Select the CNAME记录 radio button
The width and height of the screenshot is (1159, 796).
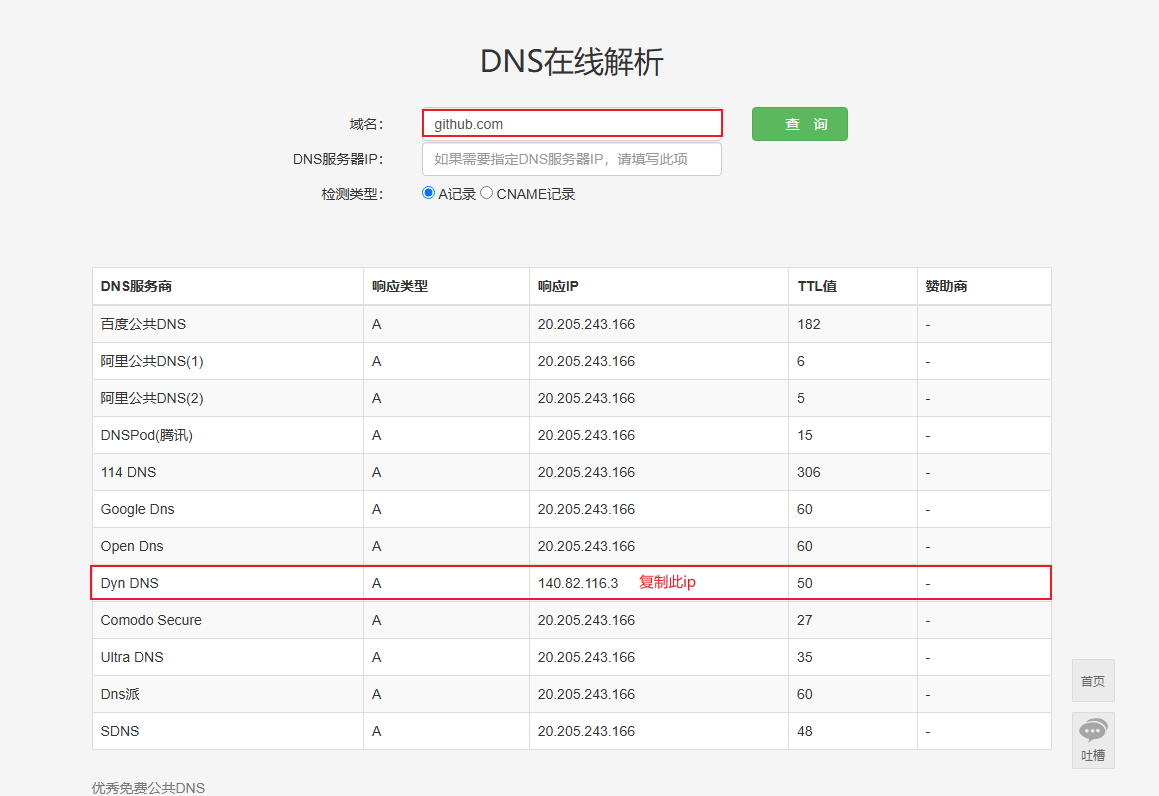486,193
